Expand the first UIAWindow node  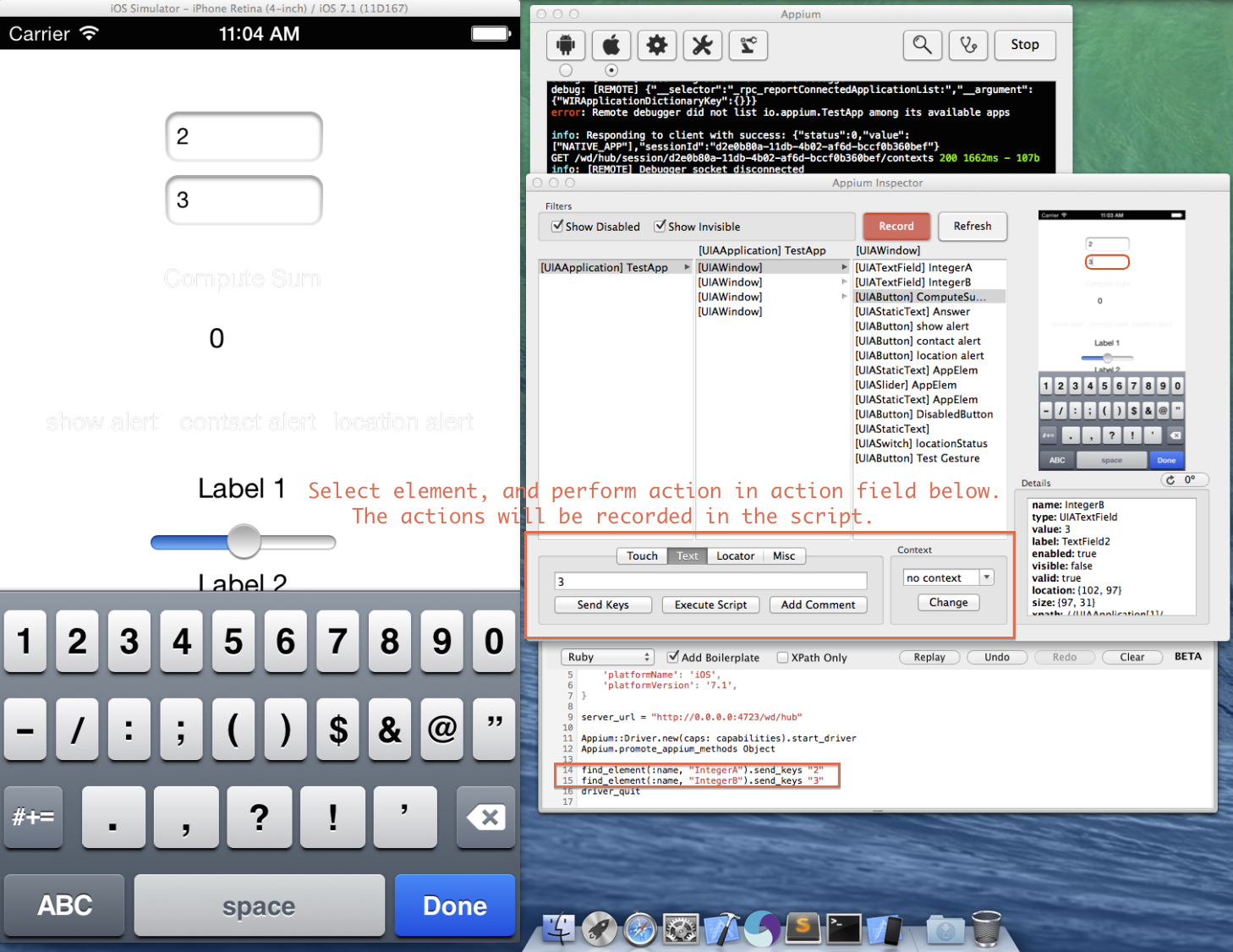pyautogui.click(x=844, y=267)
